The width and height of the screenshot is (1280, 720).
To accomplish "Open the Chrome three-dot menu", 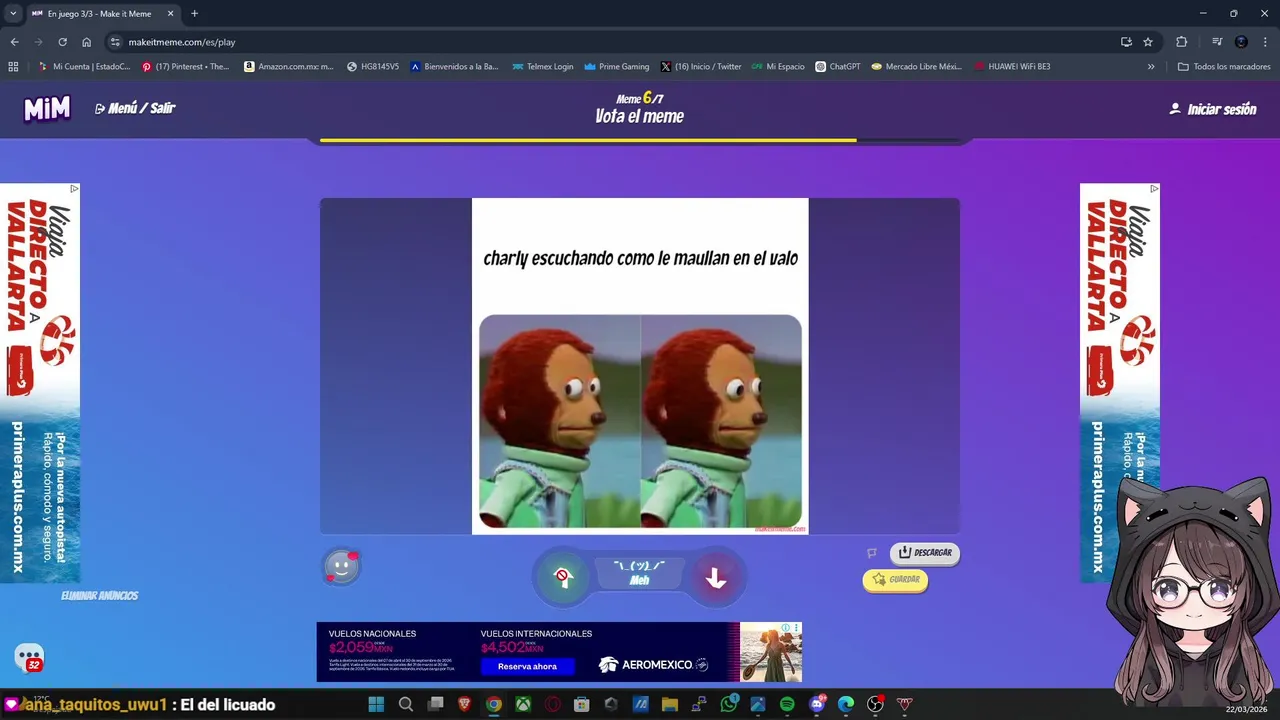I will [1265, 42].
